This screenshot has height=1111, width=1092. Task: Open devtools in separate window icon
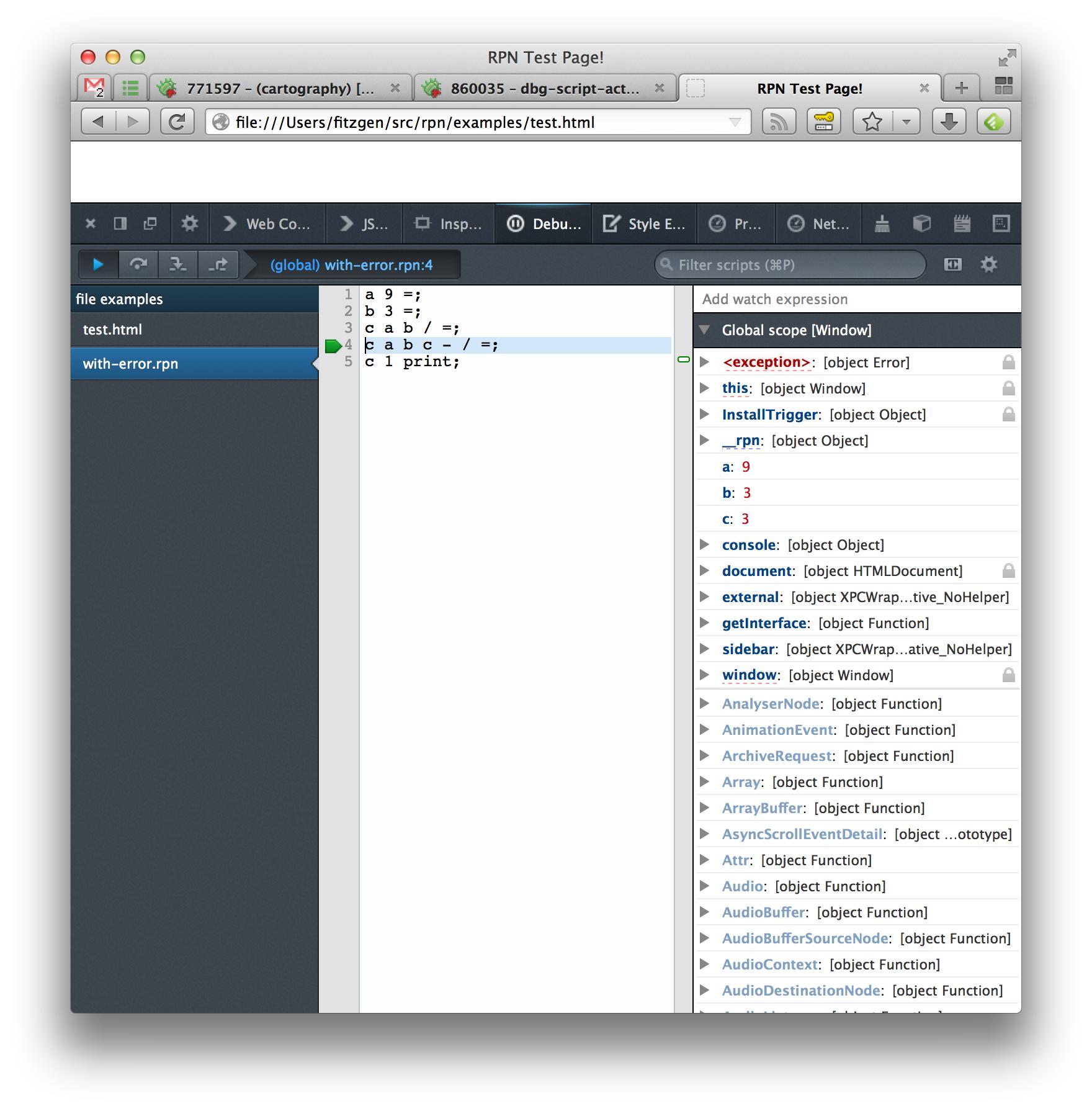pyautogui.click(x=150, y=223)
